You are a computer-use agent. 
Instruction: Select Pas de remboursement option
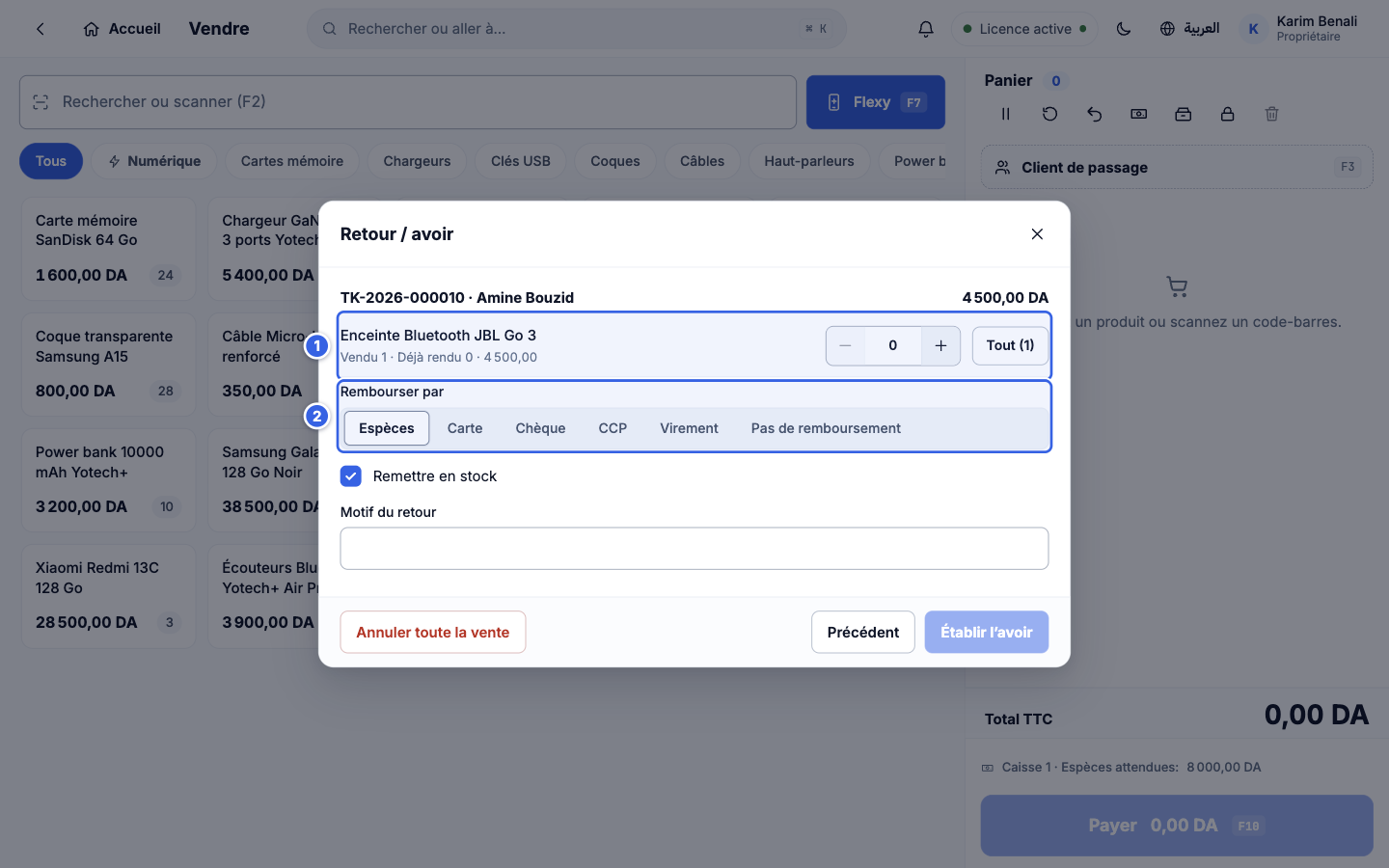coord(826,428)
